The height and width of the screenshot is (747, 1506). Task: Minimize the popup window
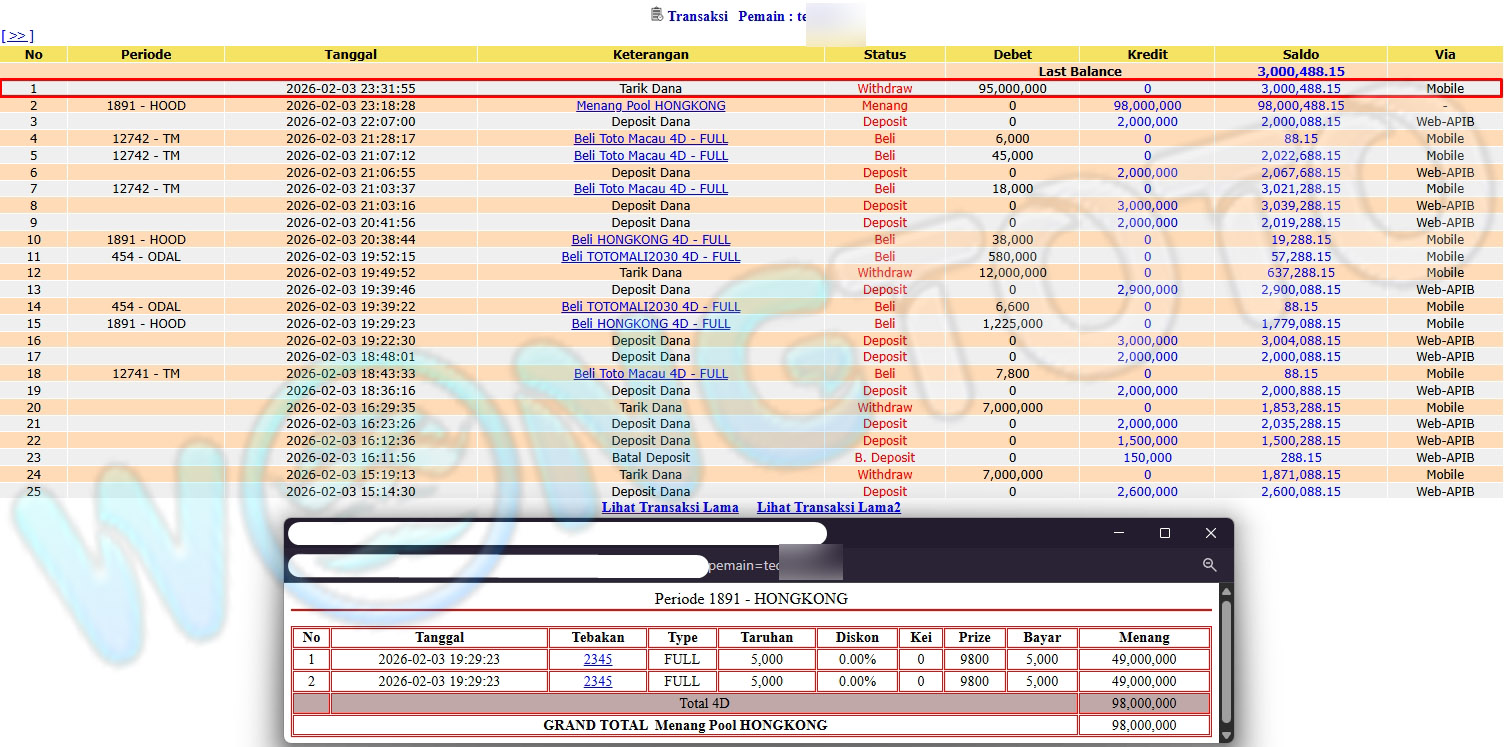[x=1118, y=533]
